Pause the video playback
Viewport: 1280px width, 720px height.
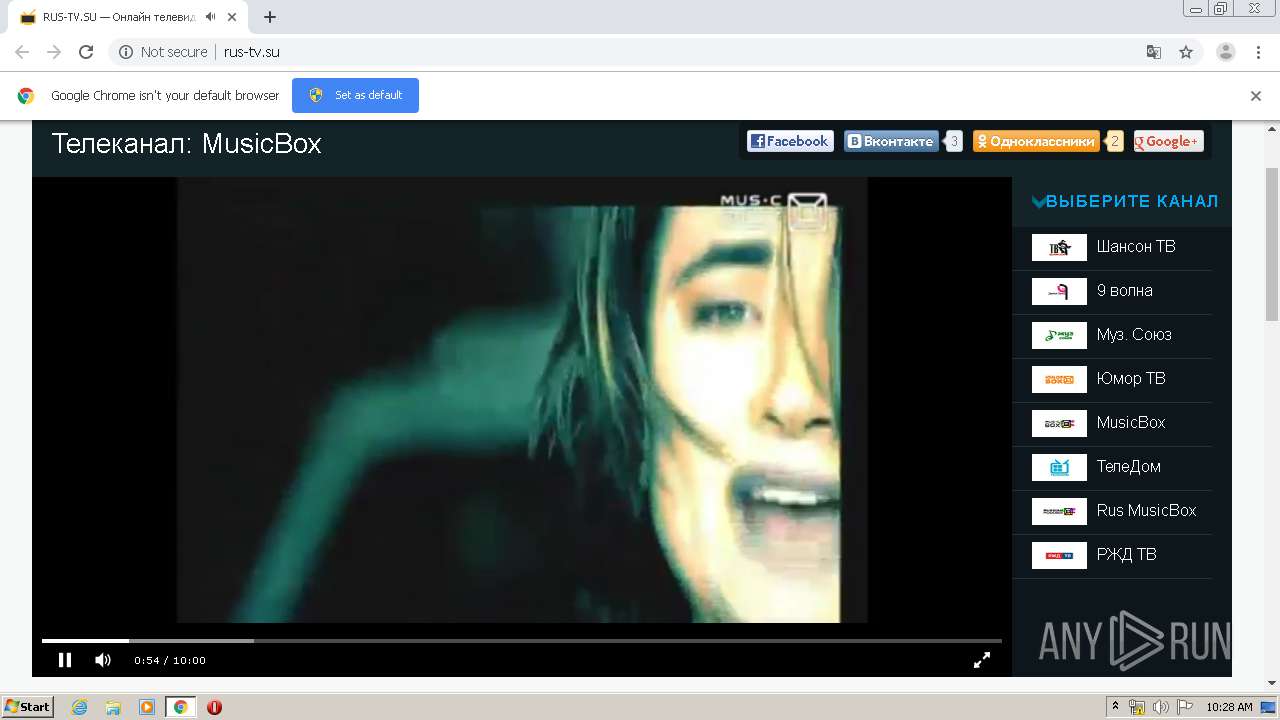tap(65, 660)
